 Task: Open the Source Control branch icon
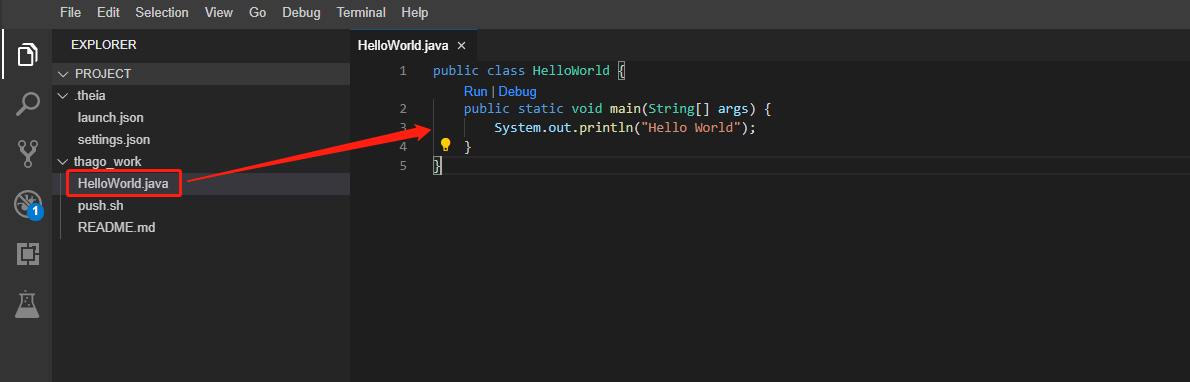tap(27, 154)
